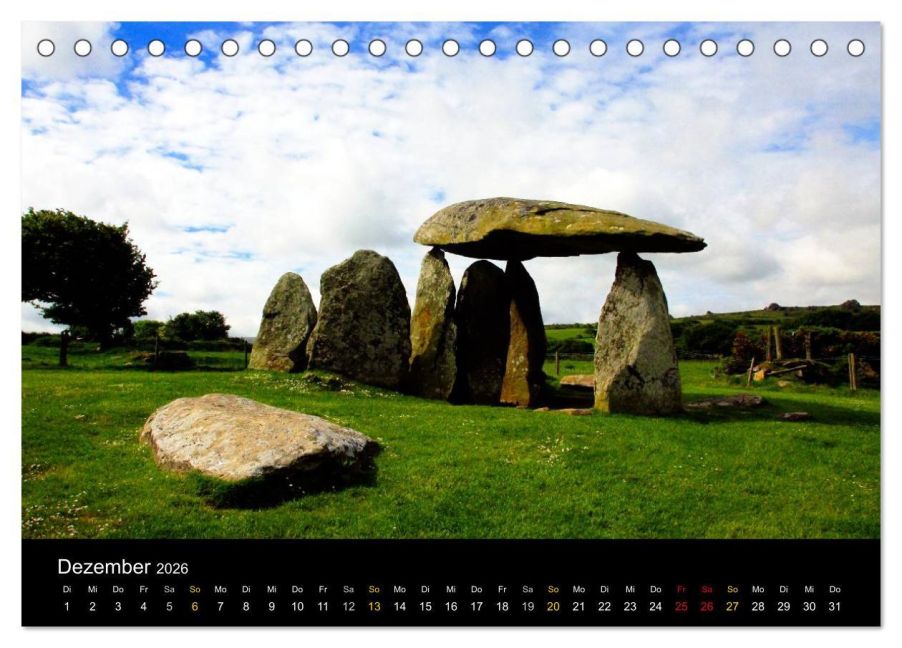Click the red date 25
The width and height of the screenshot is (902, 648).
pyautogui.click(x=681, y=606)
